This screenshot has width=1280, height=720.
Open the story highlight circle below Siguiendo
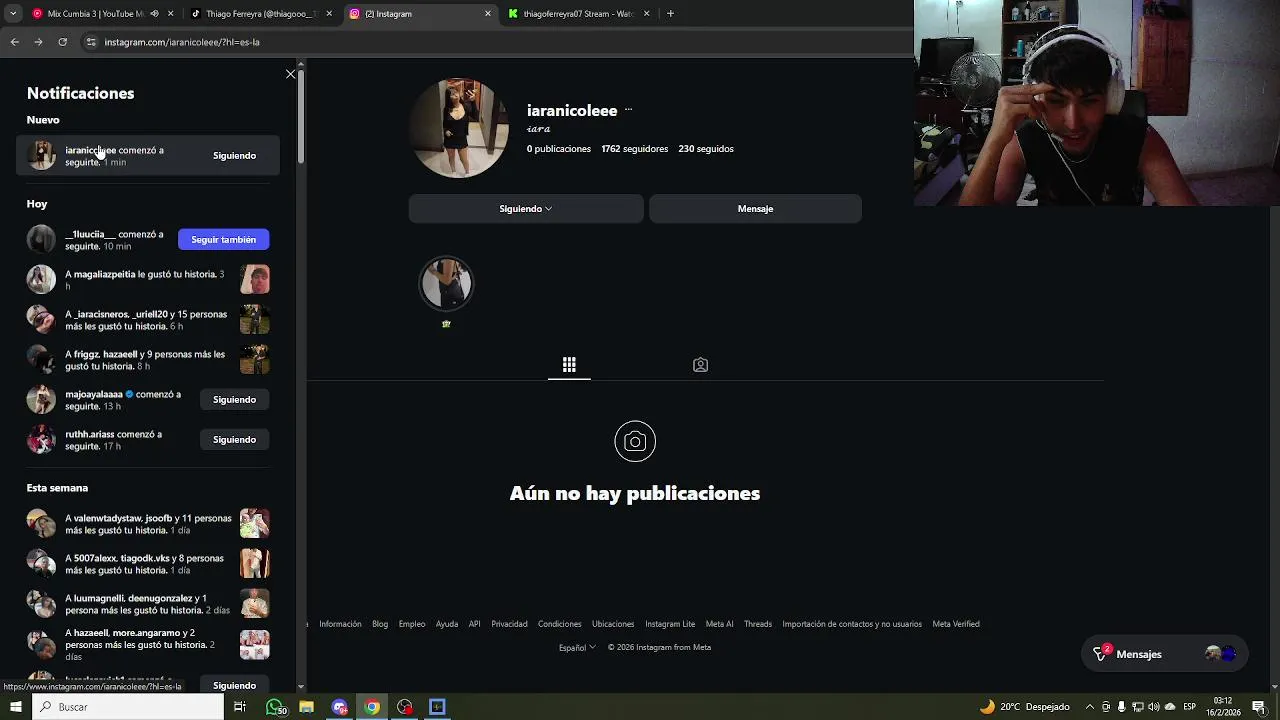446,284
